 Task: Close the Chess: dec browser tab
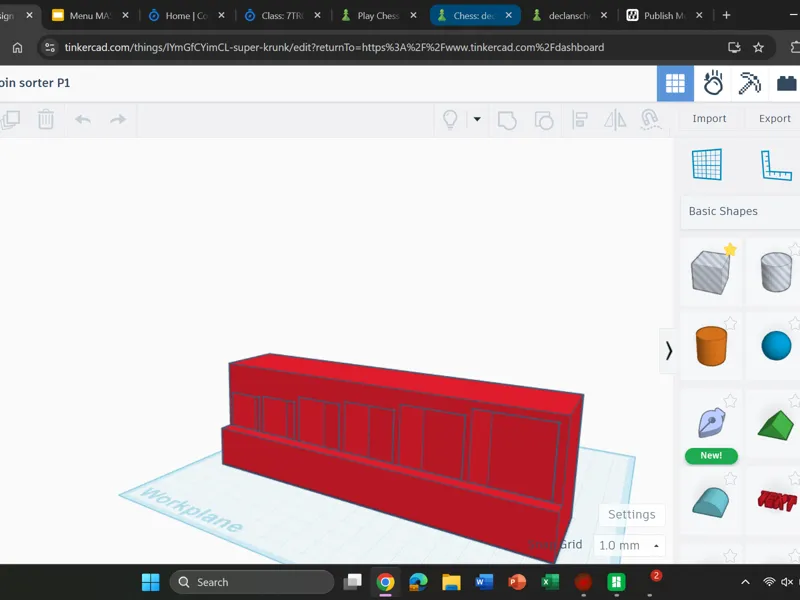509,15
